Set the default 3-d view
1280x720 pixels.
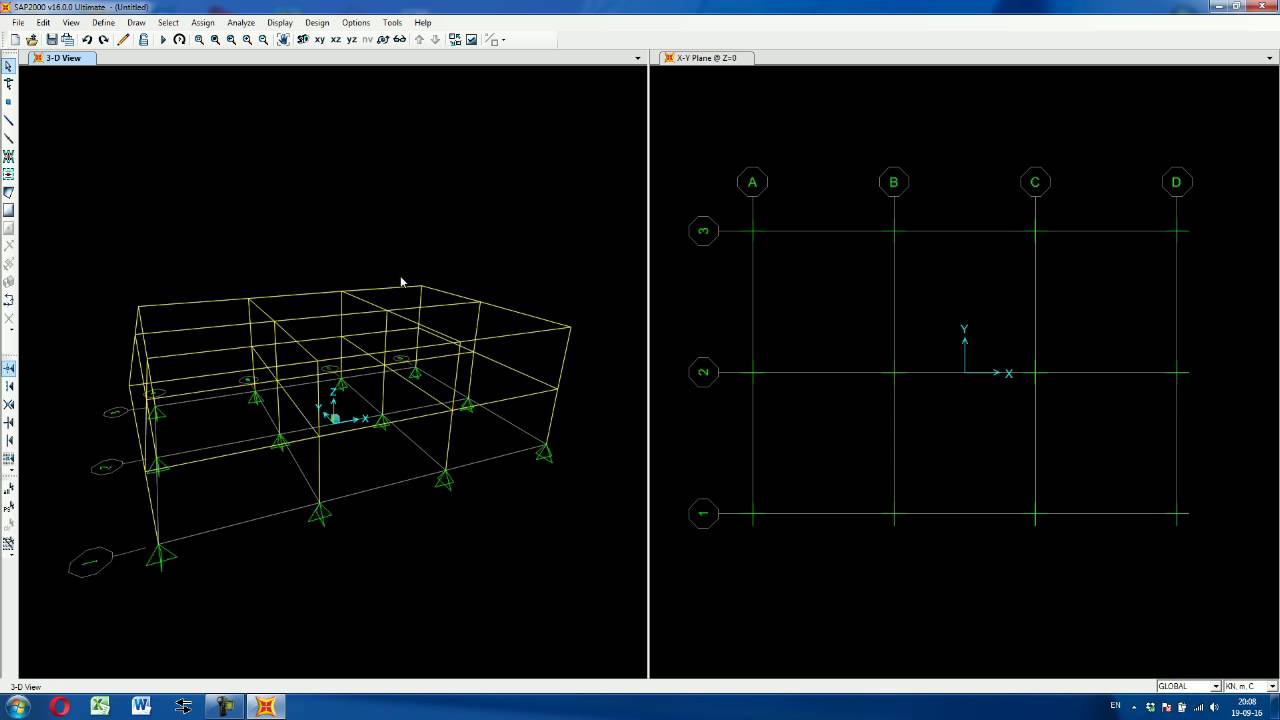[x=303, y=40]
